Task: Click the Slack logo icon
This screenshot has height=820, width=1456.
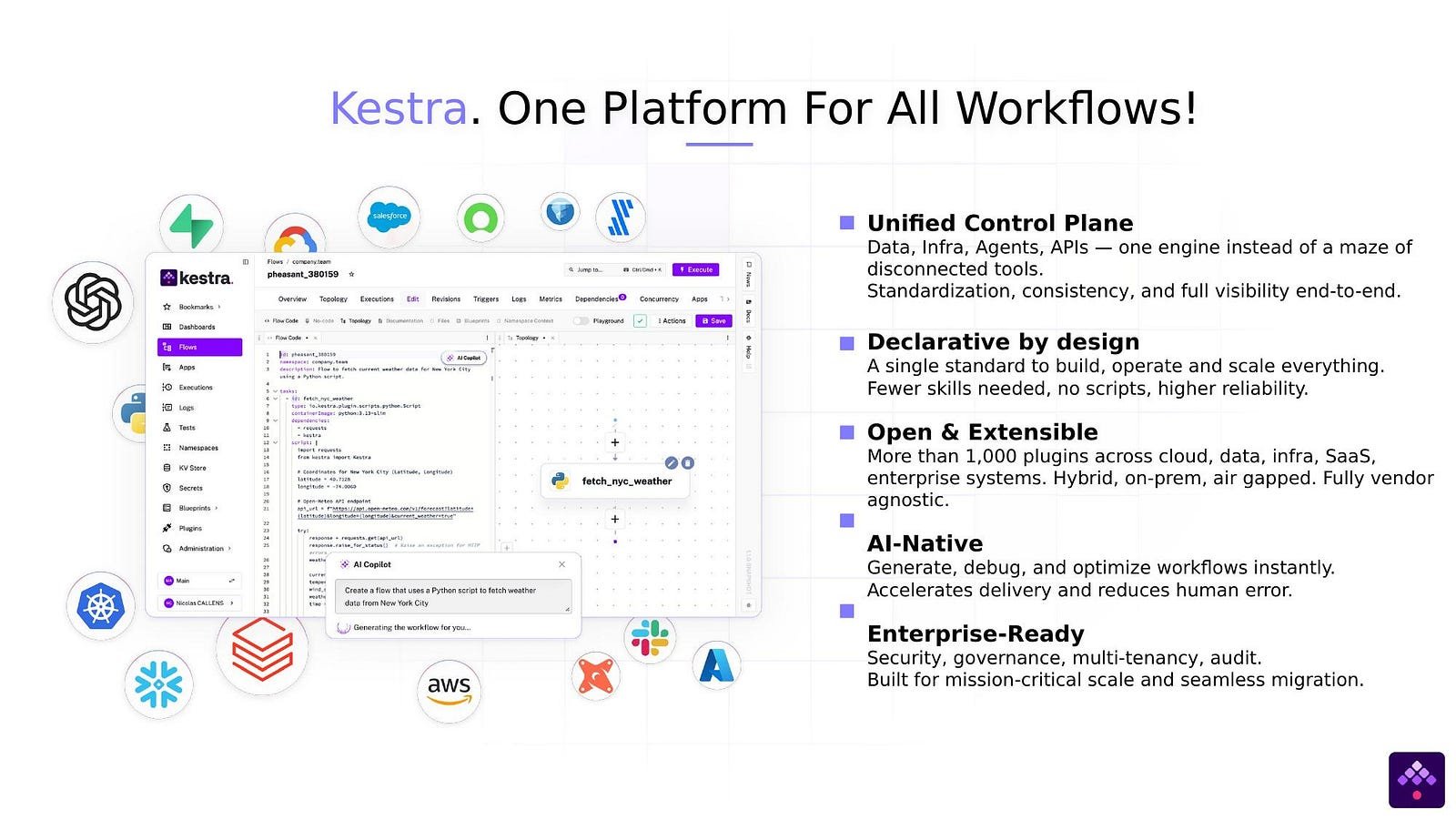Action: (650, 638)
